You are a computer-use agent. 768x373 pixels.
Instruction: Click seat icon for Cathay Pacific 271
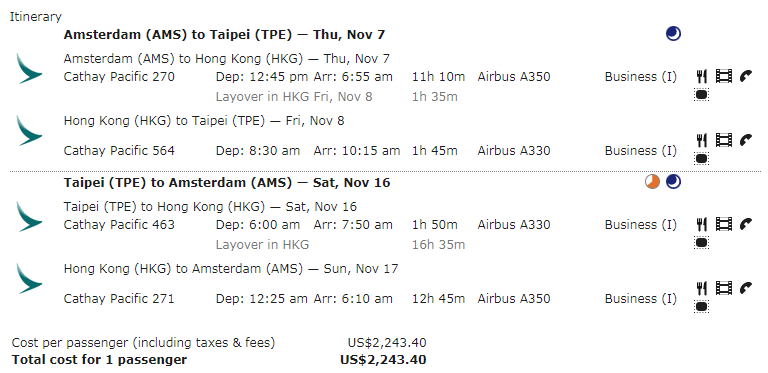pos(701,307)
